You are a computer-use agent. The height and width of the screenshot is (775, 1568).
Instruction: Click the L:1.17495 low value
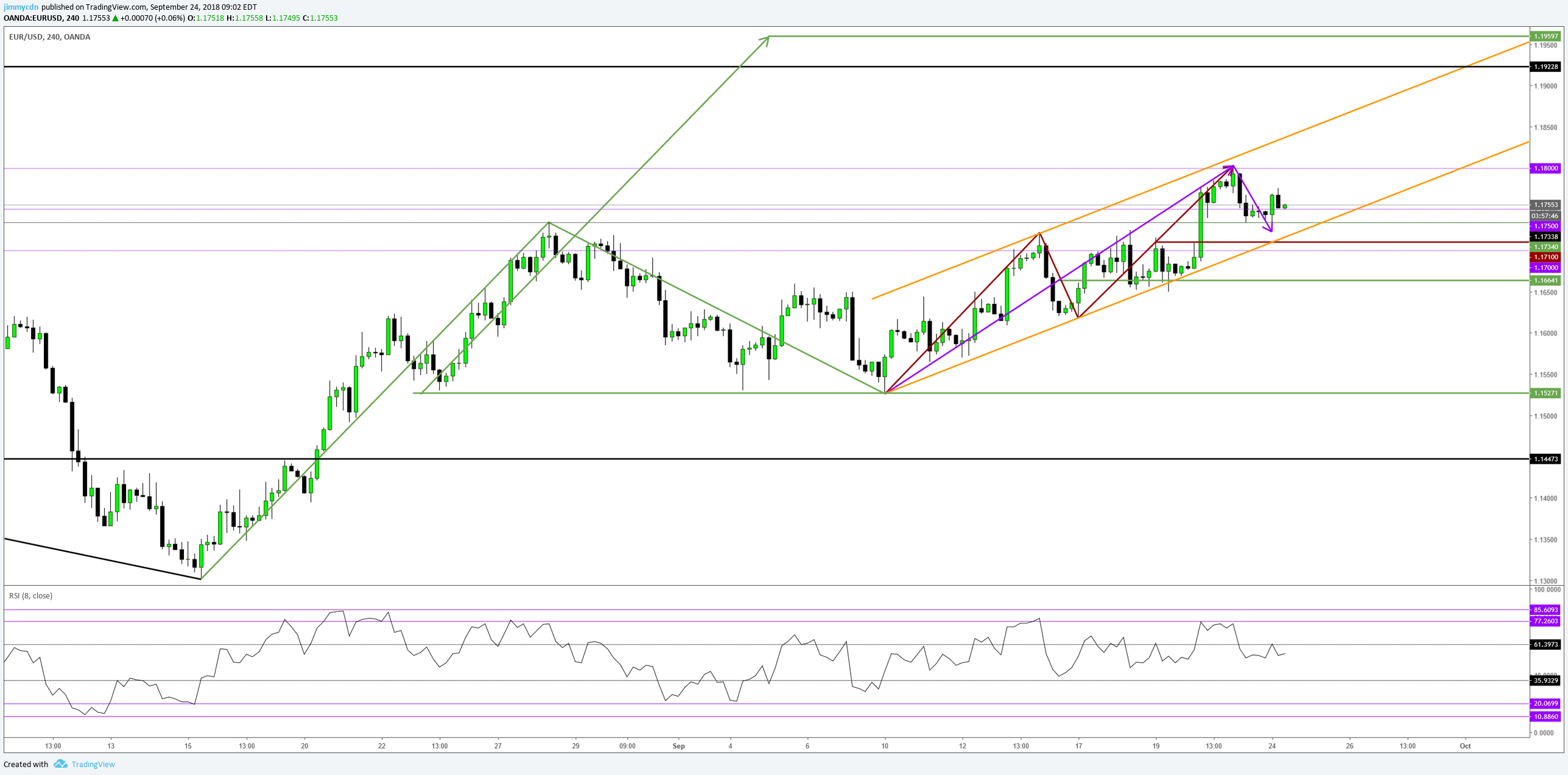[x=283, y=18]
